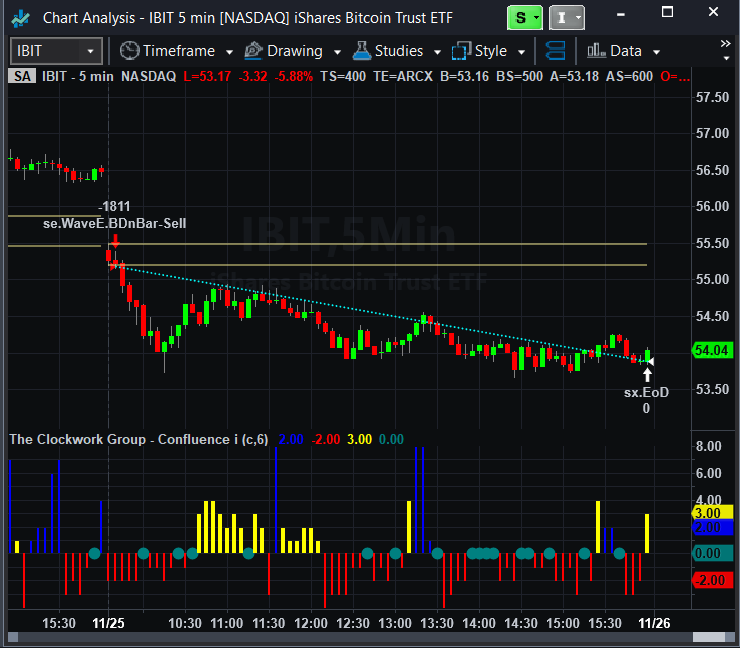
Task: Expand the Timeframe dropdown arrow
Action: (229, 52)
